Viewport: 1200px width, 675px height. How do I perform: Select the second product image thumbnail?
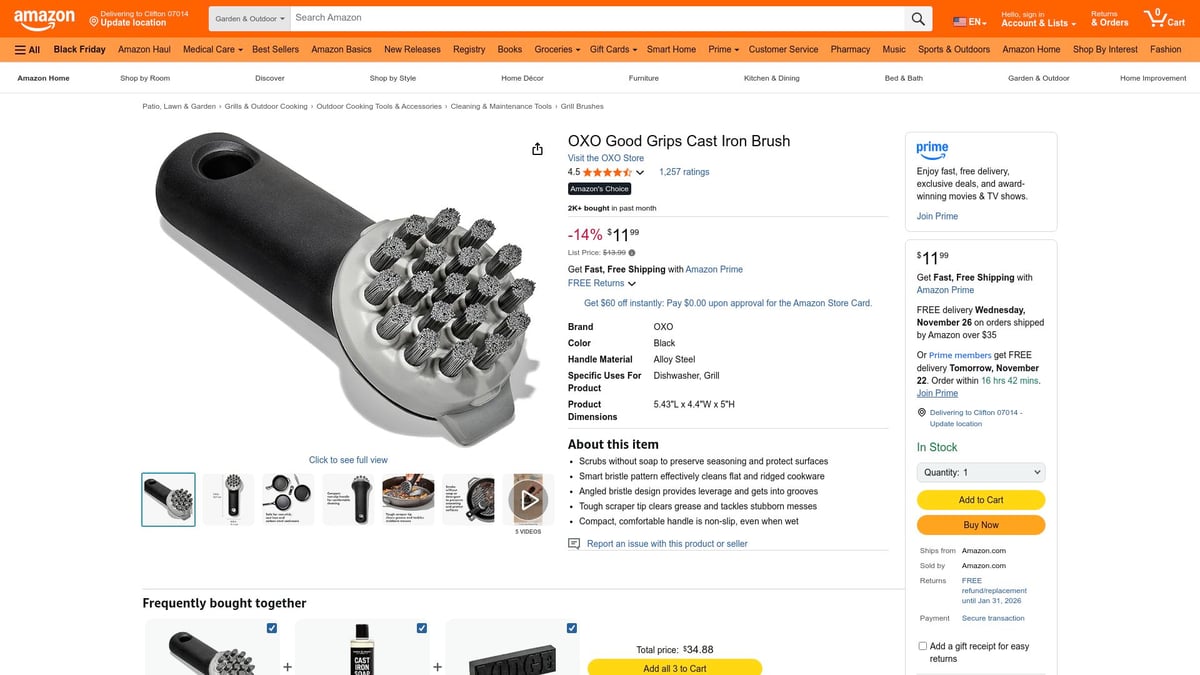click(x=227, y=498)
